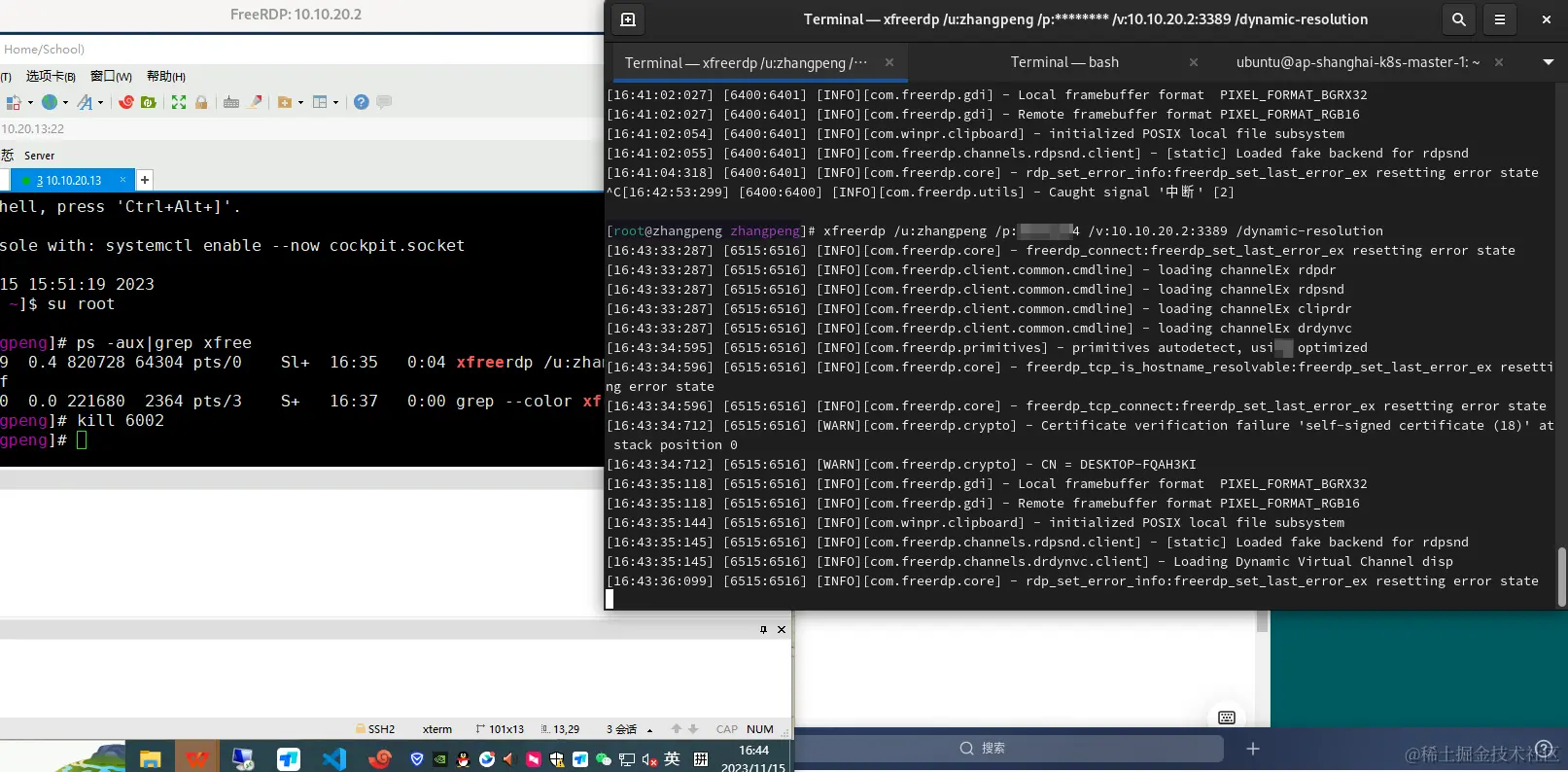
Task: Add a new session tab with plus button
Action: pos(144,180)
